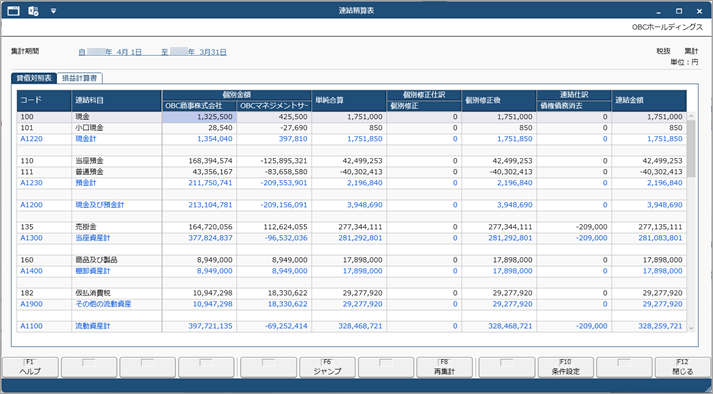Click the 棚卸資産計 subtotal label
This screenshot has width=713, height=394.
pyautogui.click(x=93, y=271)
